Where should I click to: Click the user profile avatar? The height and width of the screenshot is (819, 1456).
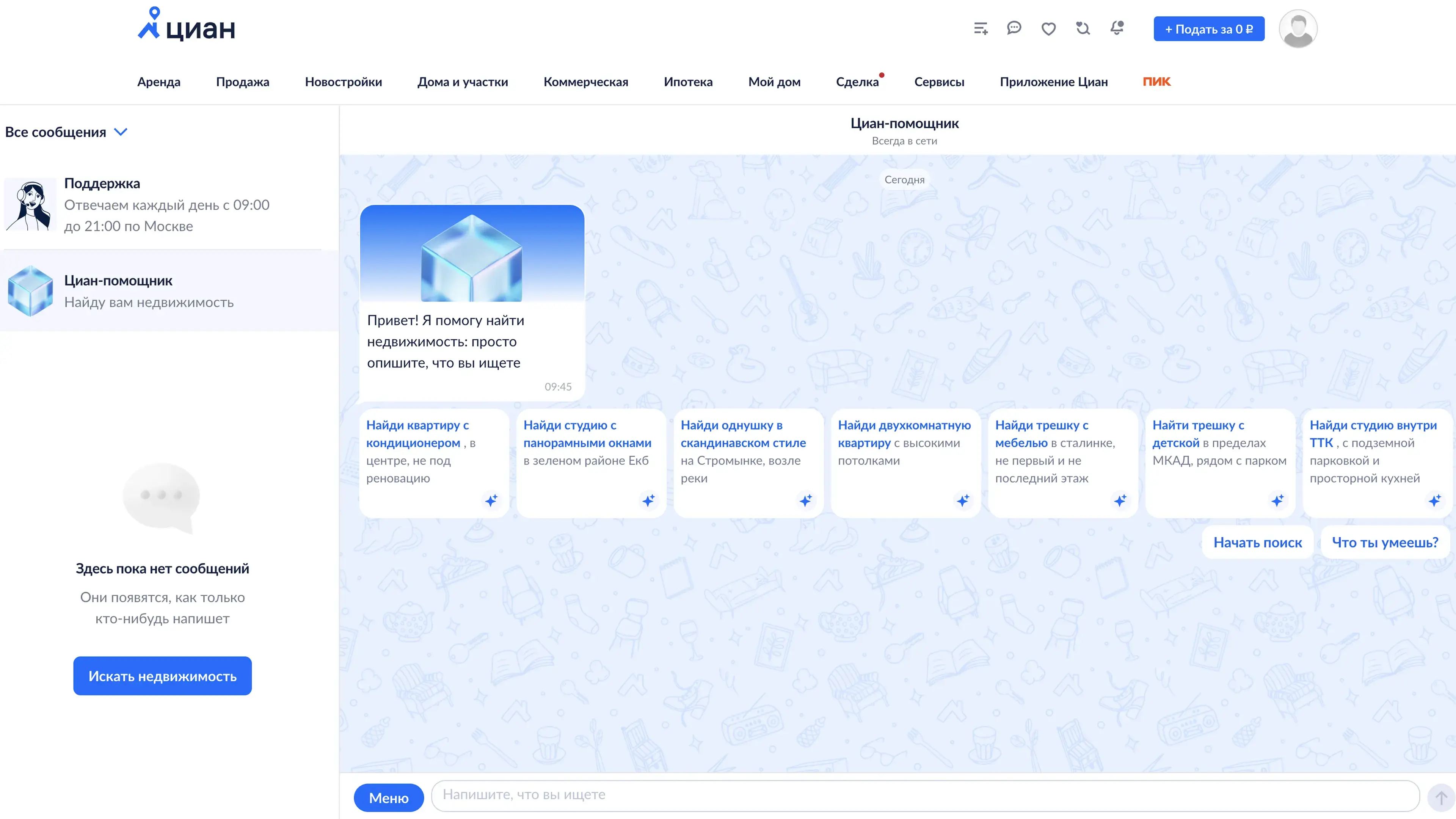click(1298, 28)
